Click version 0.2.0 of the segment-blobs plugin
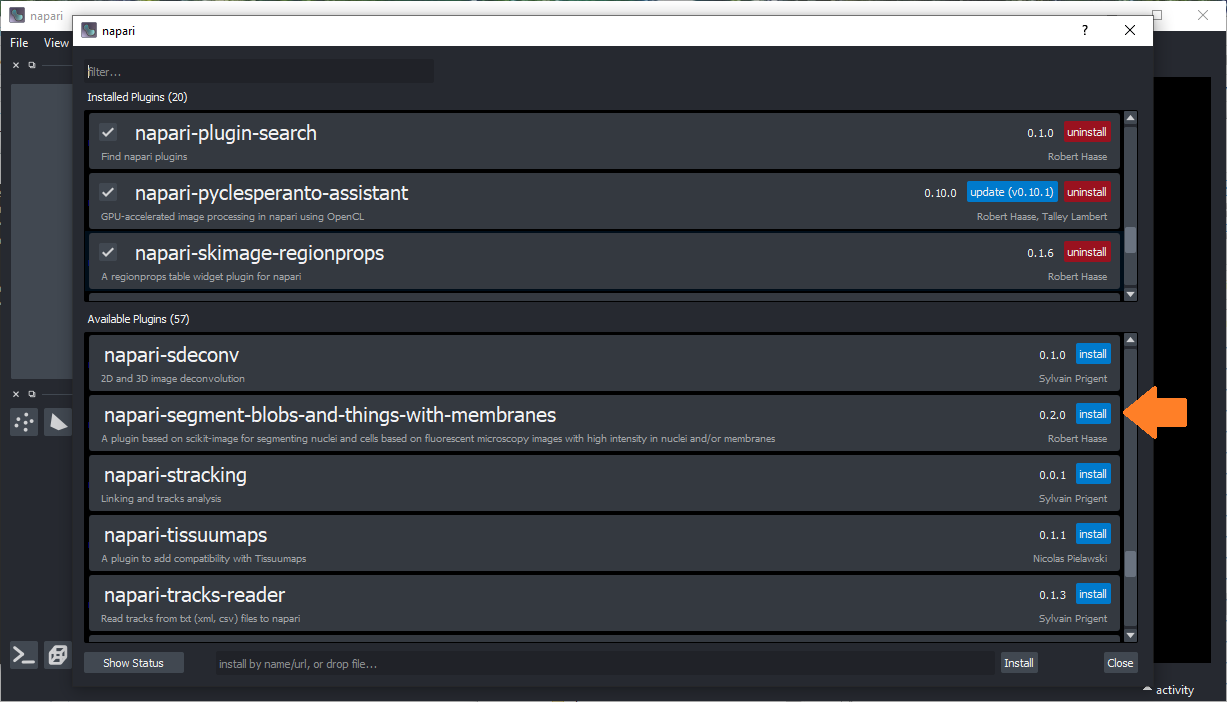The height and width of the screenshot is (702, 1227). point(1052,415)
